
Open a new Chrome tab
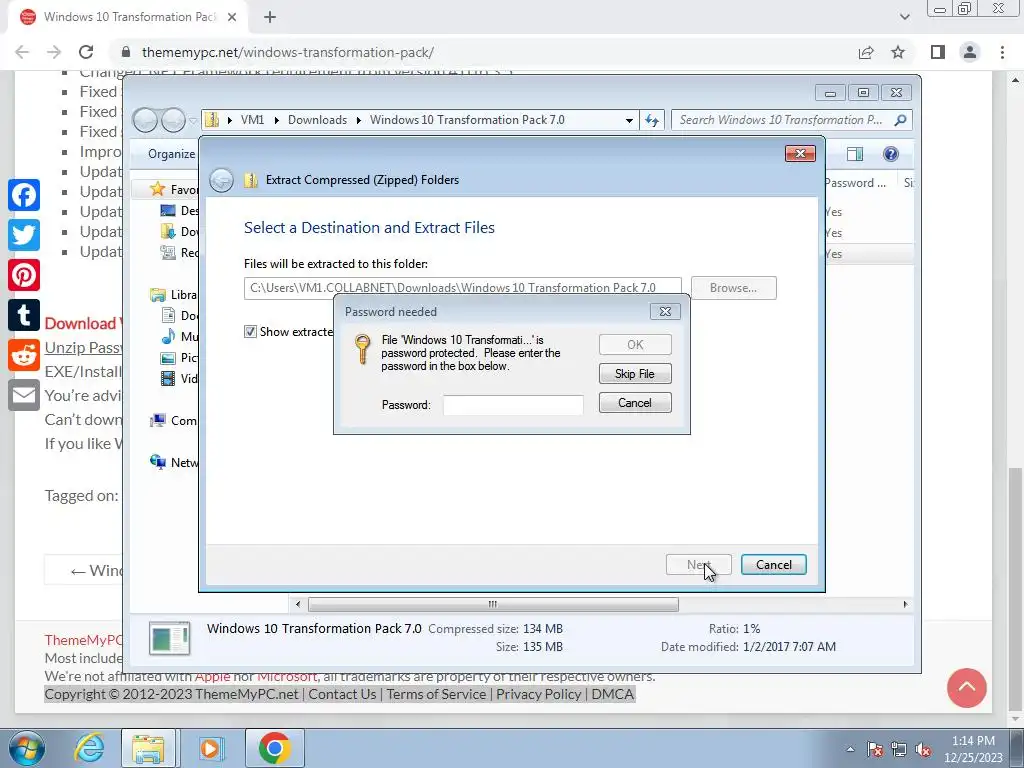click(x=270, y=17)
